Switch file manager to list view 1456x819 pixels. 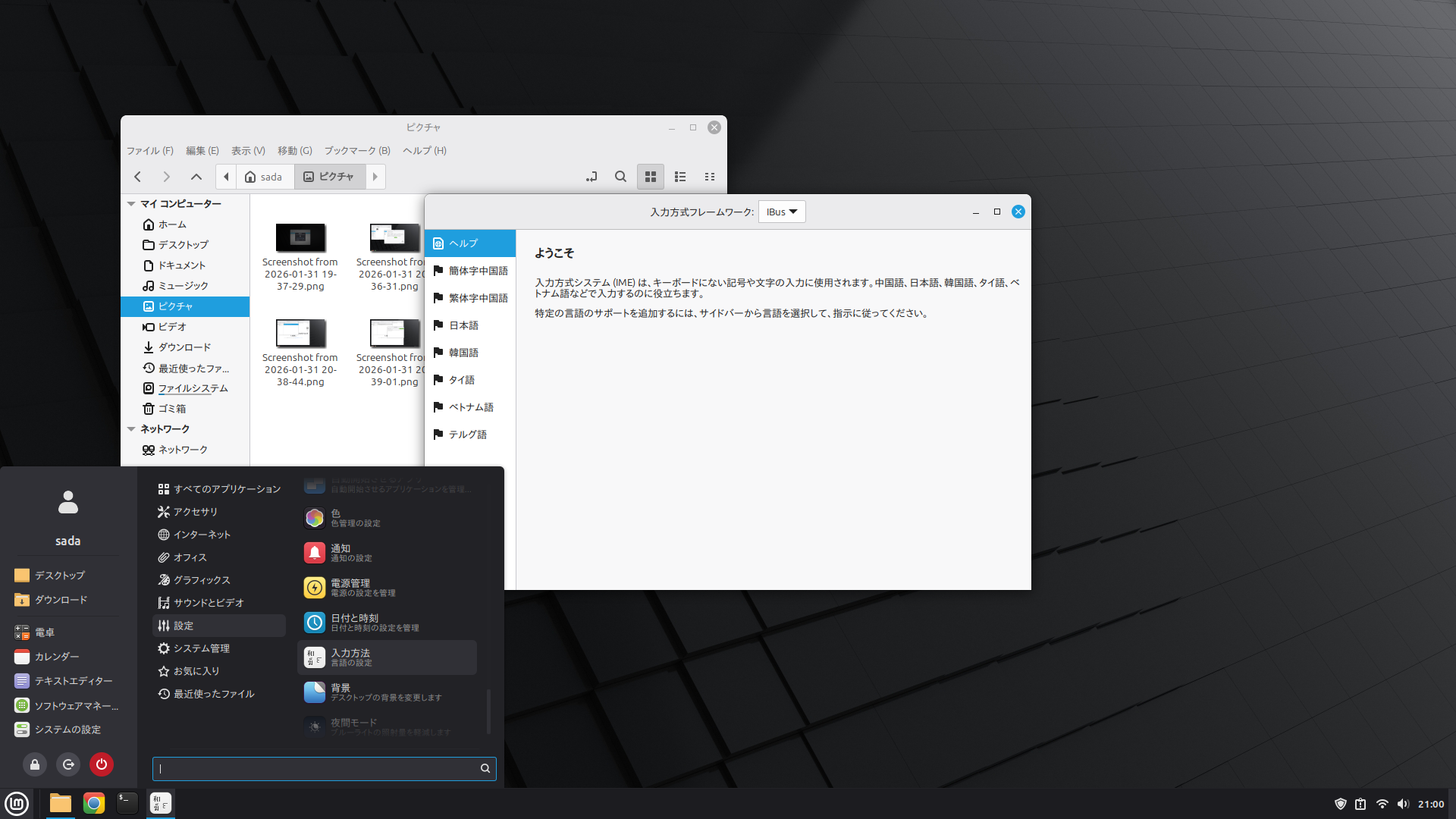680,177
